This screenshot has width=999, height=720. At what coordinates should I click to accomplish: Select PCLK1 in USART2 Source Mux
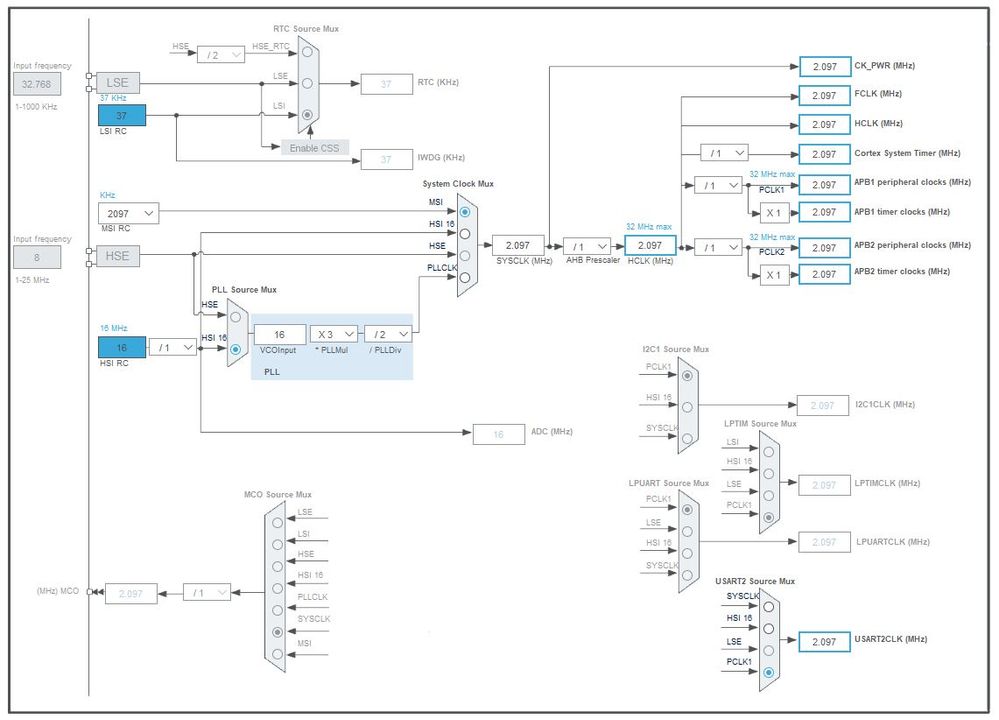(x=769, y=672)
